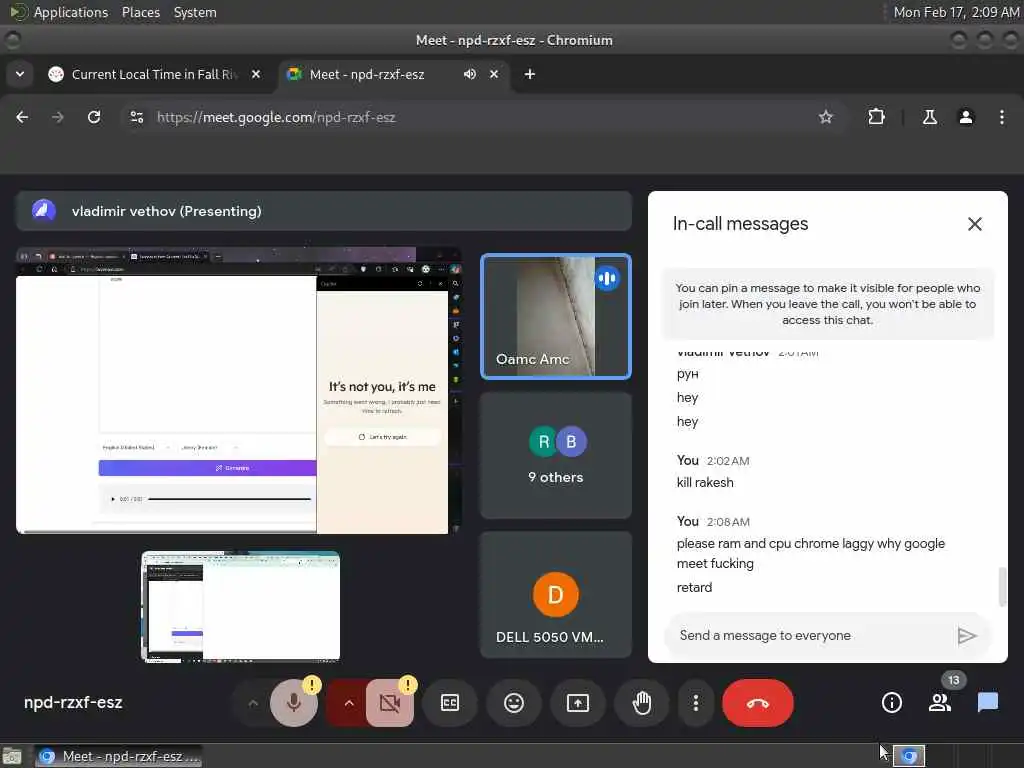The width and height of the screenshot is (1024, 768).
Task: Click the participant count badge 13
Action: 953,680
